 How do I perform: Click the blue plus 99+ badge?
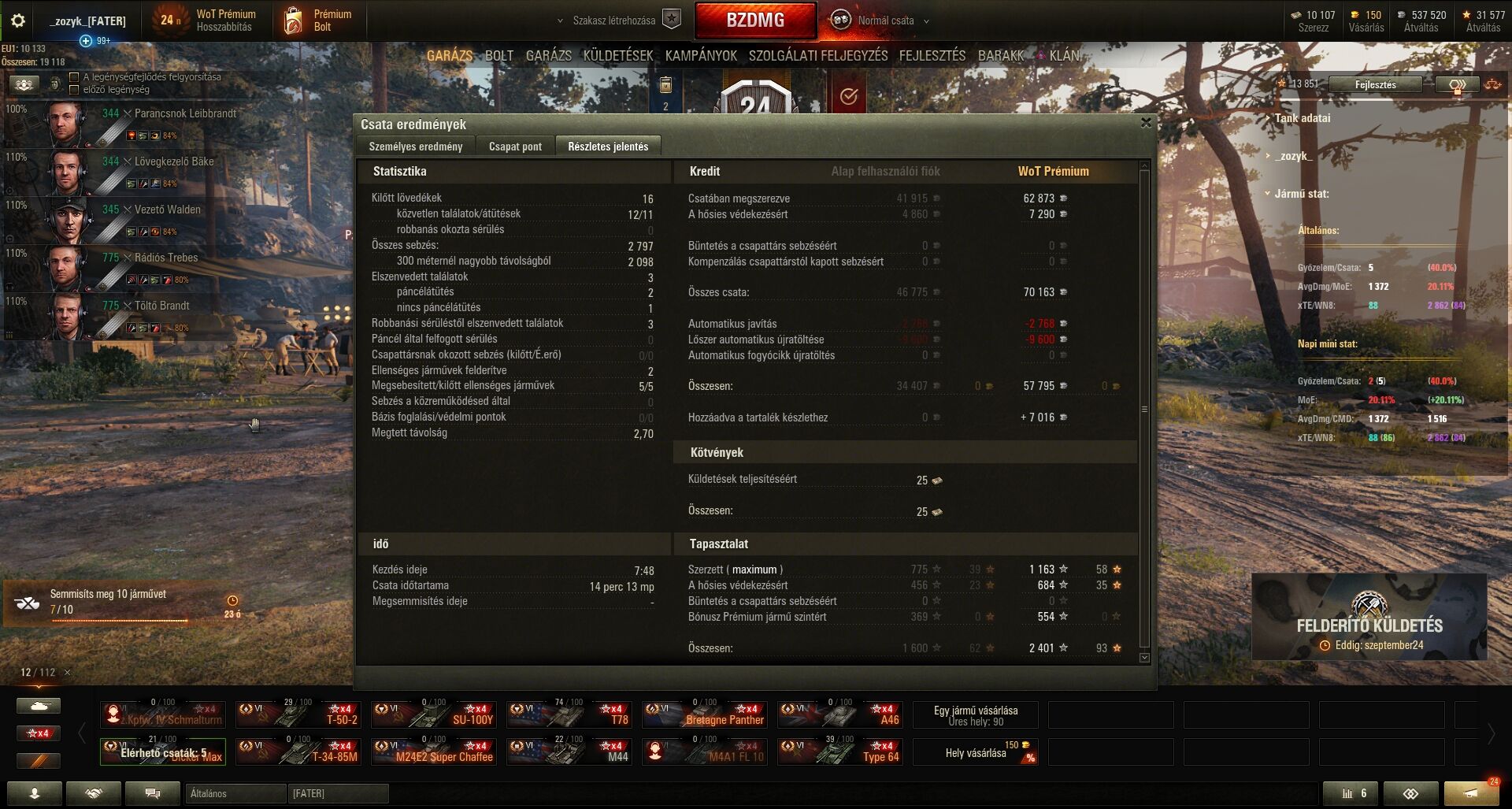(x=94, y=40)
